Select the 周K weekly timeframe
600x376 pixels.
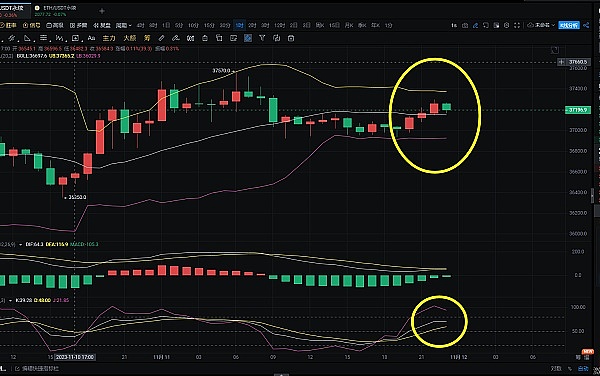click(320, 25)
